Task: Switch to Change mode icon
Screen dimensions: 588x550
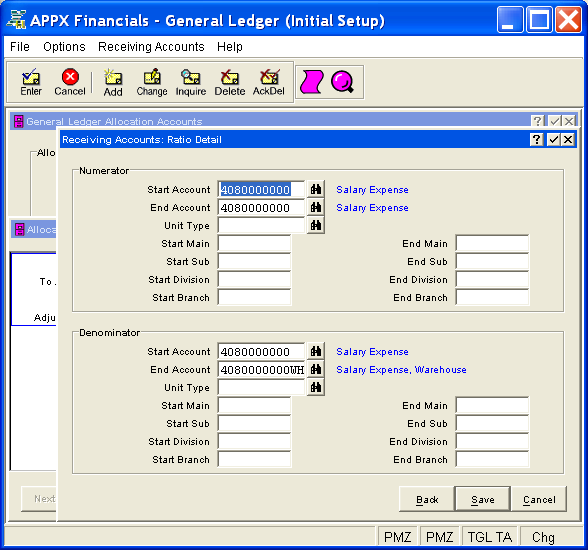Action: [x=152, y=82]
